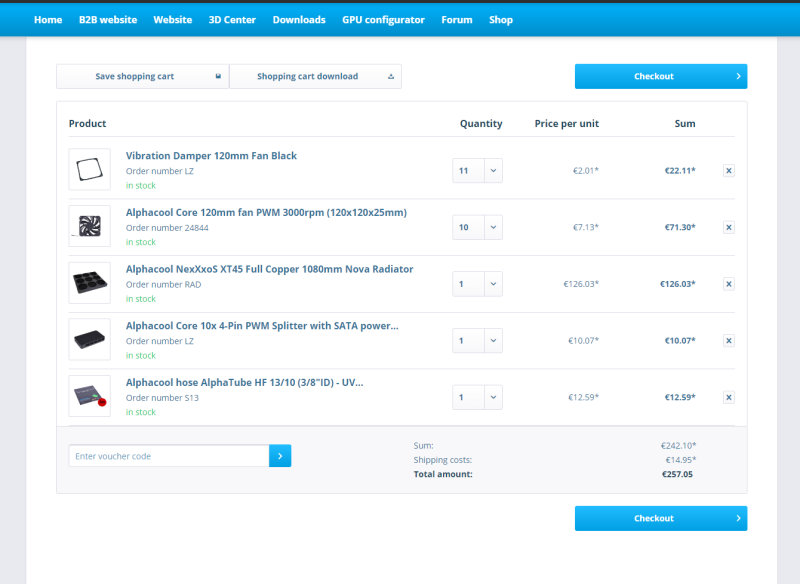The image size is (800, 584).
Task: Open Alphacool Core 10x 4-Pin PWM Splitter link
Action: coord(262,325)
